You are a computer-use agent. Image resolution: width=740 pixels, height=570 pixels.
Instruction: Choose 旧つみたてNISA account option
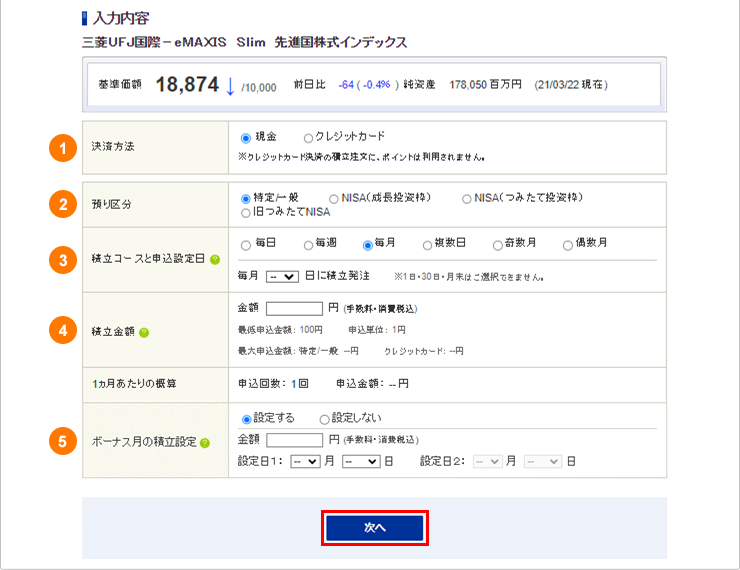(246, 212)
